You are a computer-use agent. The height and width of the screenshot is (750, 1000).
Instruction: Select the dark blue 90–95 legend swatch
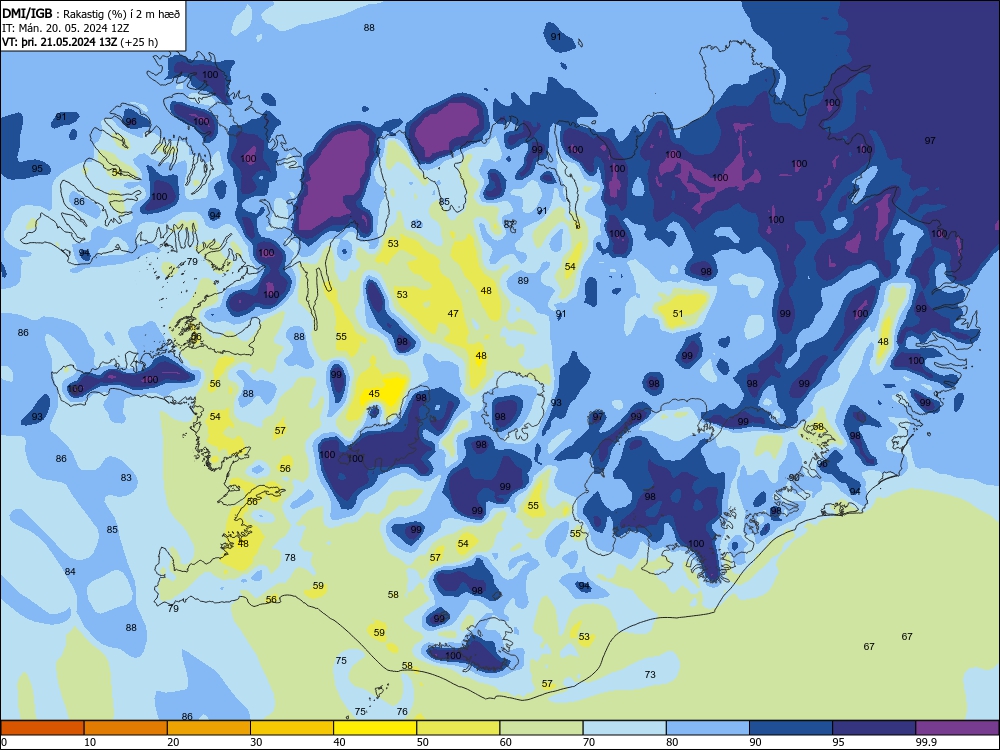click(x=791, y=728)
